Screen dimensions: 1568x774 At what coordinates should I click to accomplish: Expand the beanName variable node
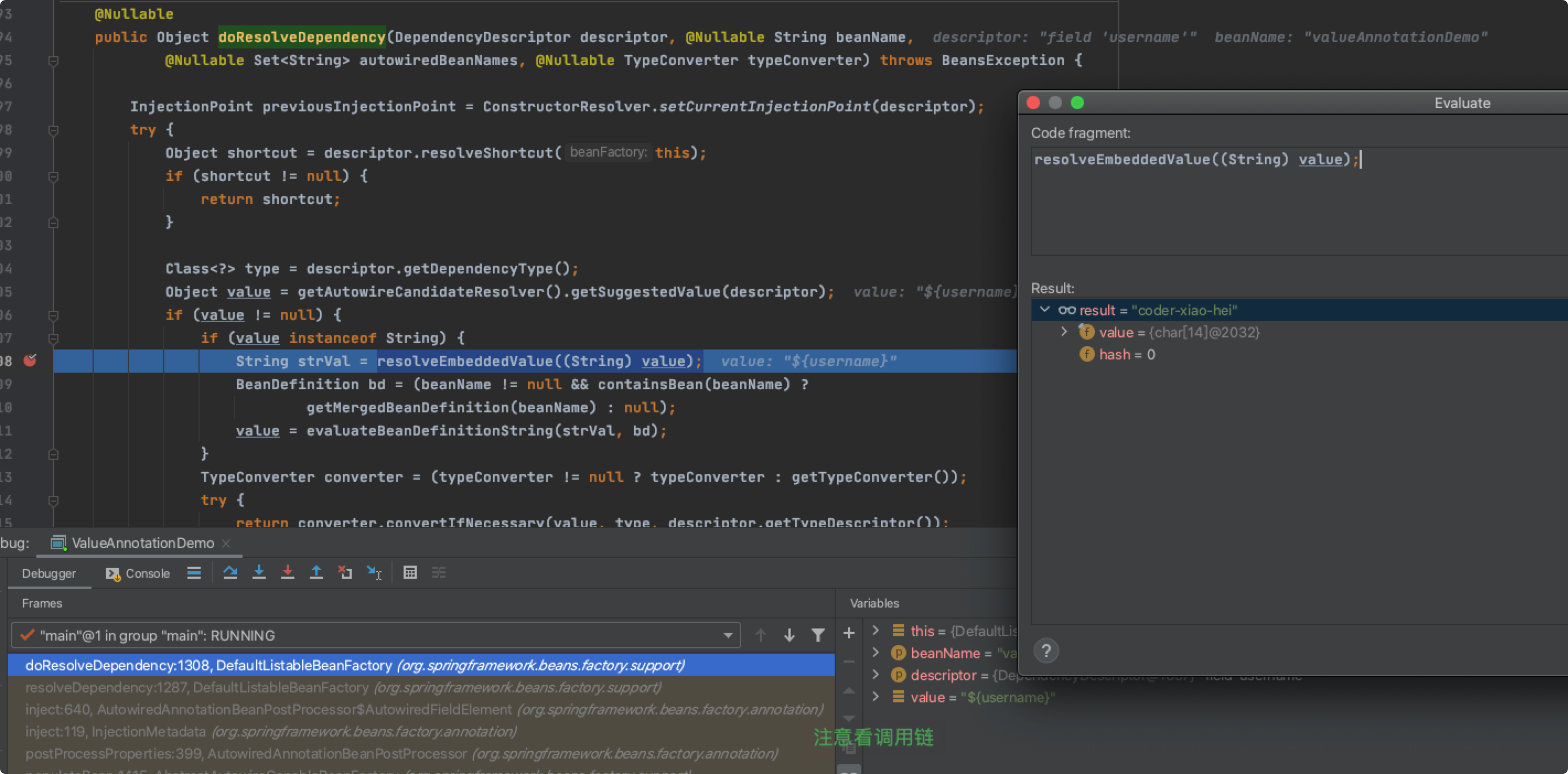876,652
